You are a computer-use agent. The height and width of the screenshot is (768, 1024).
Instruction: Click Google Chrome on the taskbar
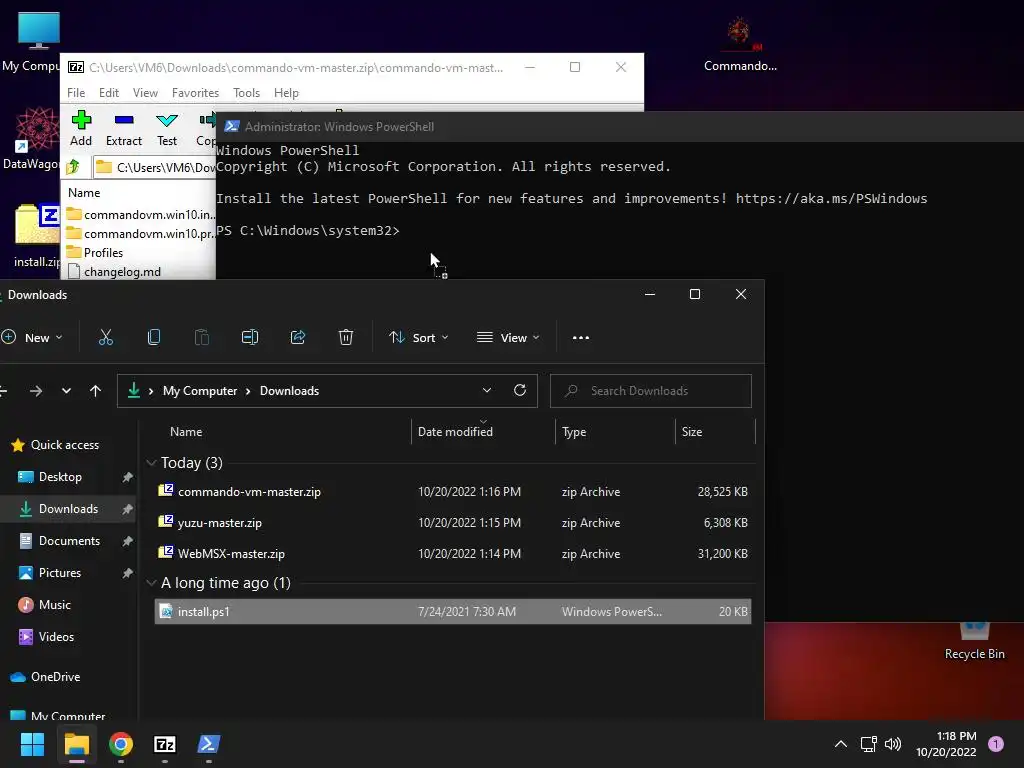pyautogui.click(x=121, y=744)
